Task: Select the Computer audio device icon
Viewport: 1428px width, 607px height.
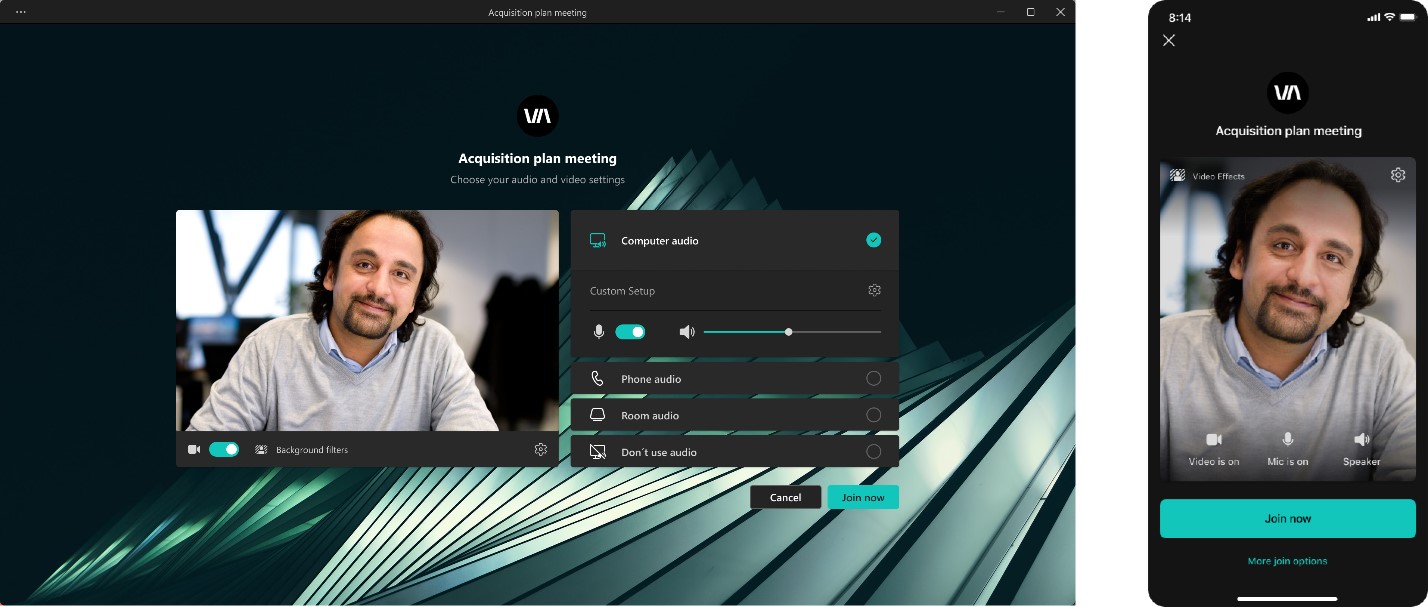Action: [x=598, y=240]
